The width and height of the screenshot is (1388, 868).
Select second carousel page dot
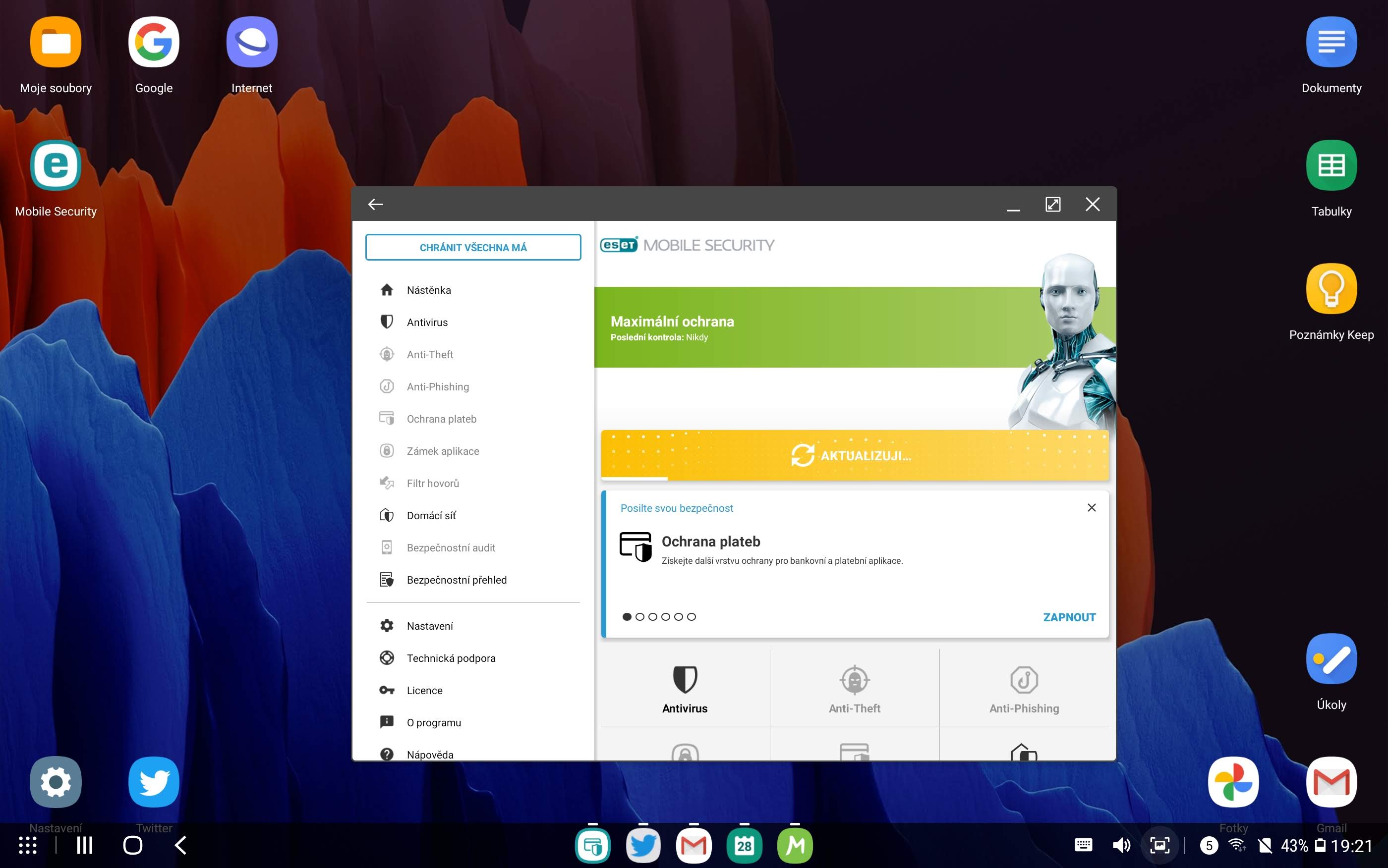pos(640,616)
